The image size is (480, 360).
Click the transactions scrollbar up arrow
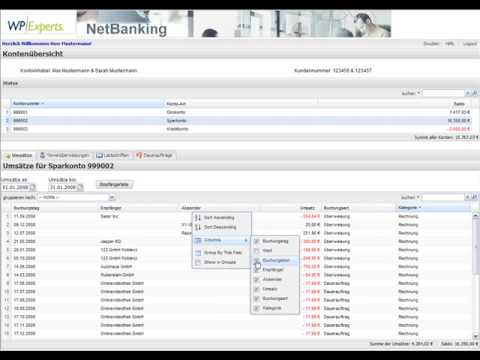tap(475, 216)
